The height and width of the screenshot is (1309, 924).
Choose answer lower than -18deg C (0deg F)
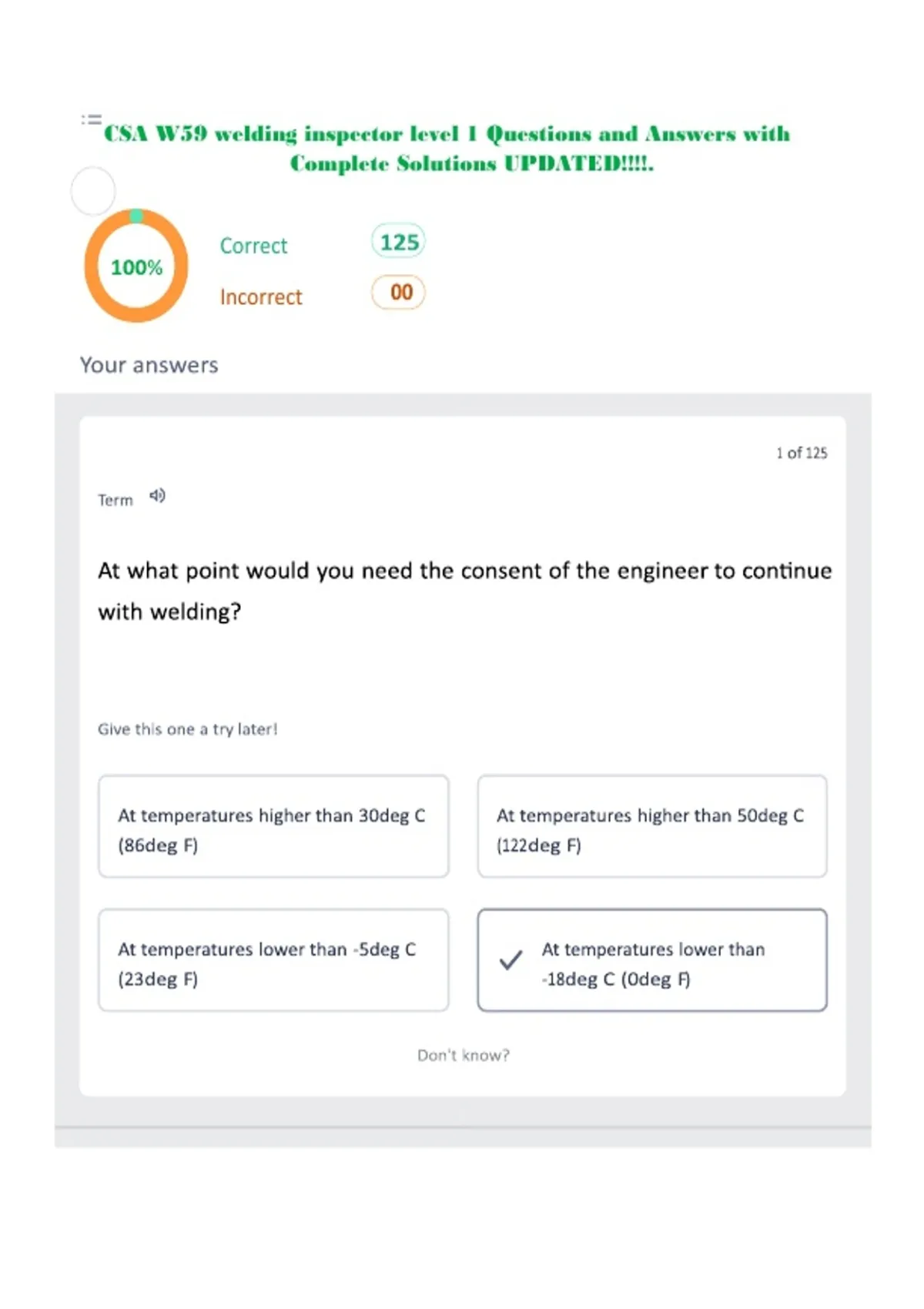tap(652, 960)
